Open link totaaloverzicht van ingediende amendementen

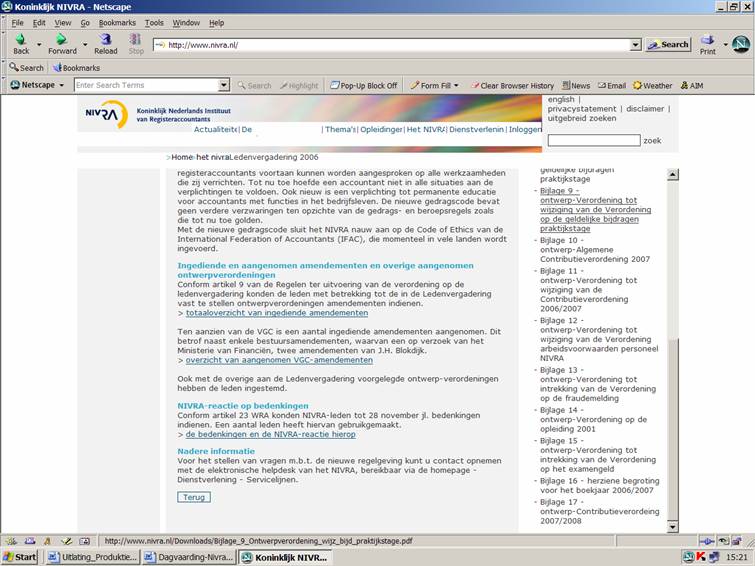click(x=277, y=313)
